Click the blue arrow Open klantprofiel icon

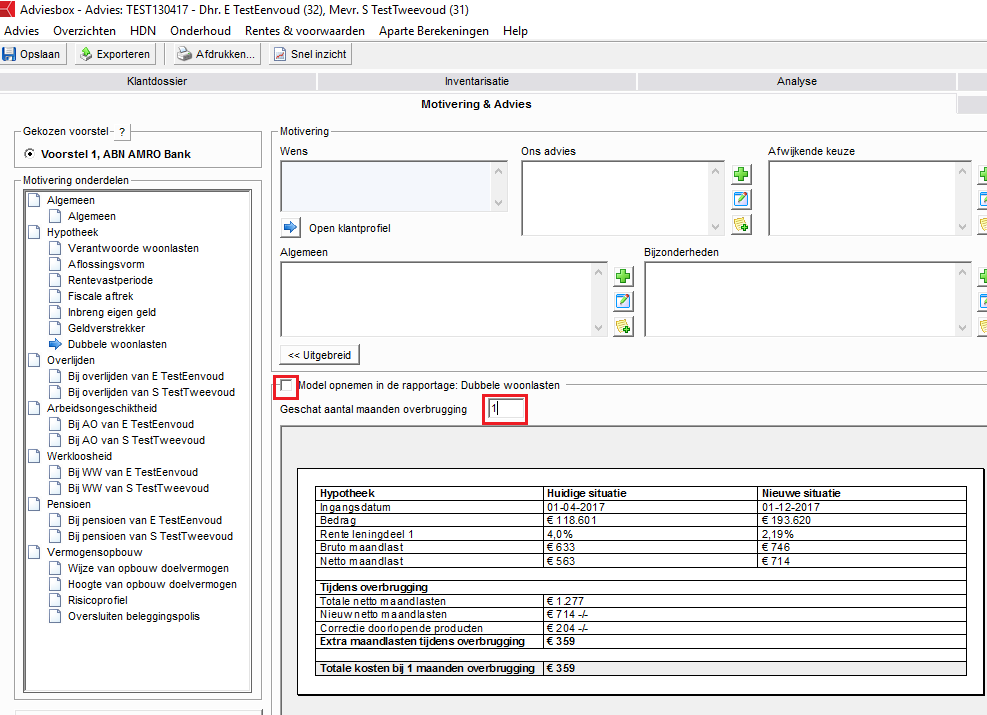click(x=290, y=227)
